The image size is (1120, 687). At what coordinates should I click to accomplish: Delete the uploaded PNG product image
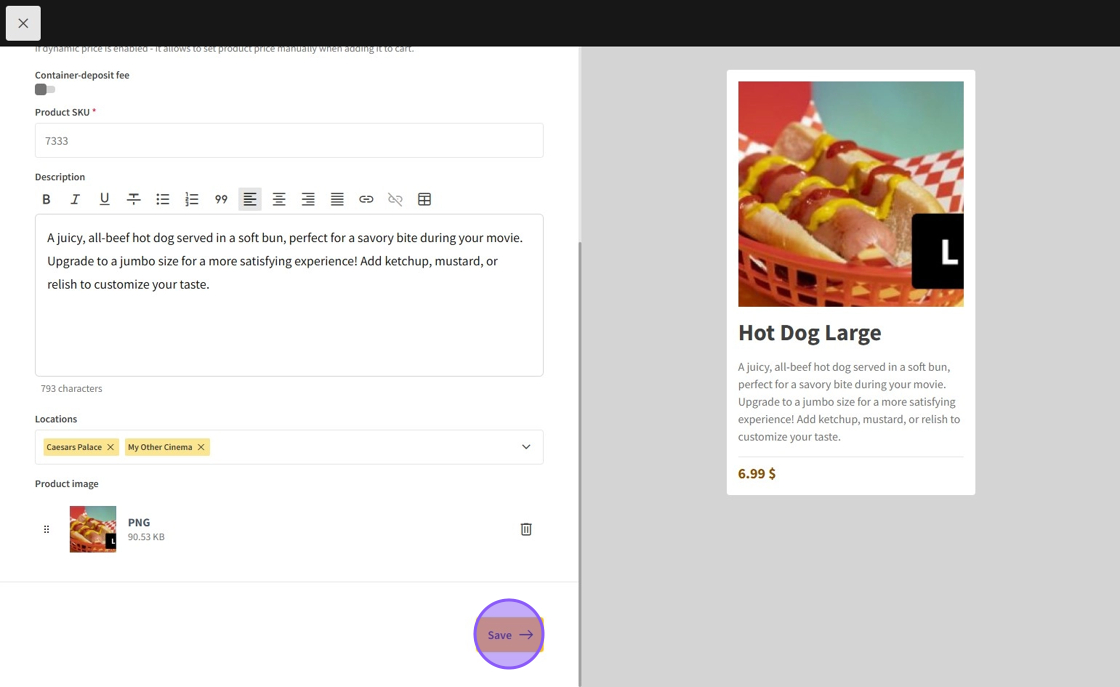(x=526, y=529)
